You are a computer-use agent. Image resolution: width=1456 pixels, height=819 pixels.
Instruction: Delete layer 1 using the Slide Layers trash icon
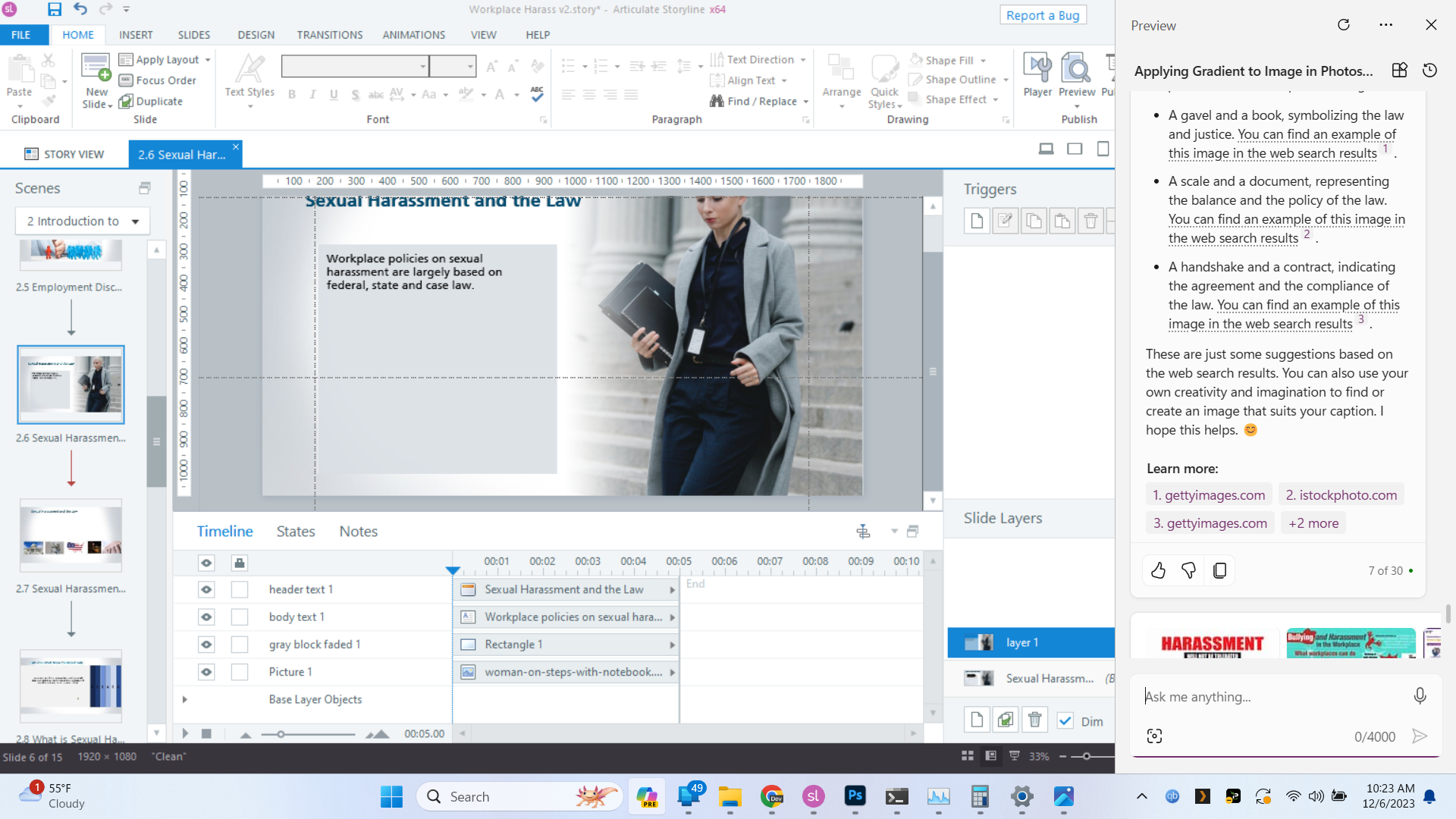click(1034, 719)
